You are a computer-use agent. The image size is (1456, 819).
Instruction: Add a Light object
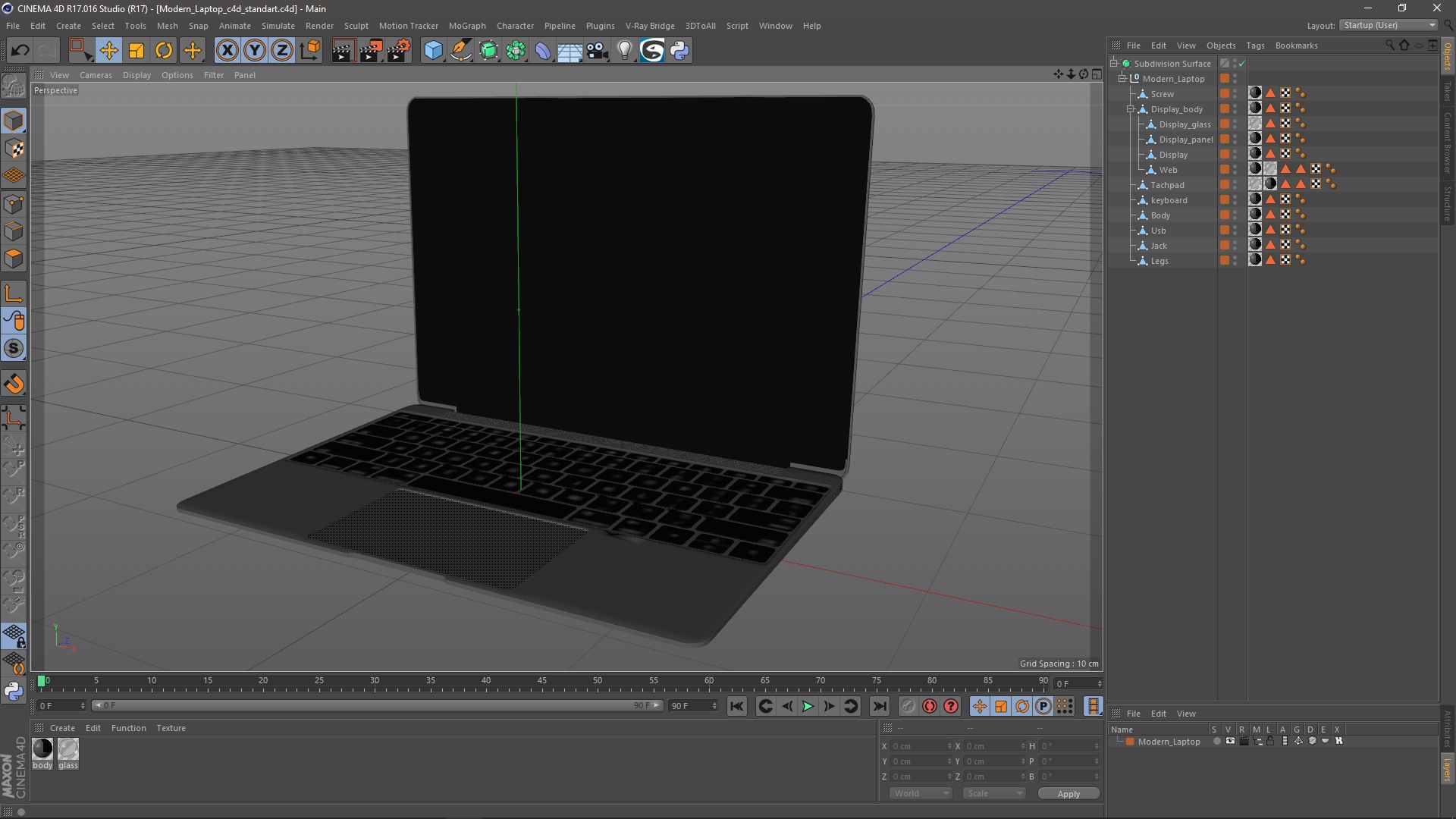point(624,51)
